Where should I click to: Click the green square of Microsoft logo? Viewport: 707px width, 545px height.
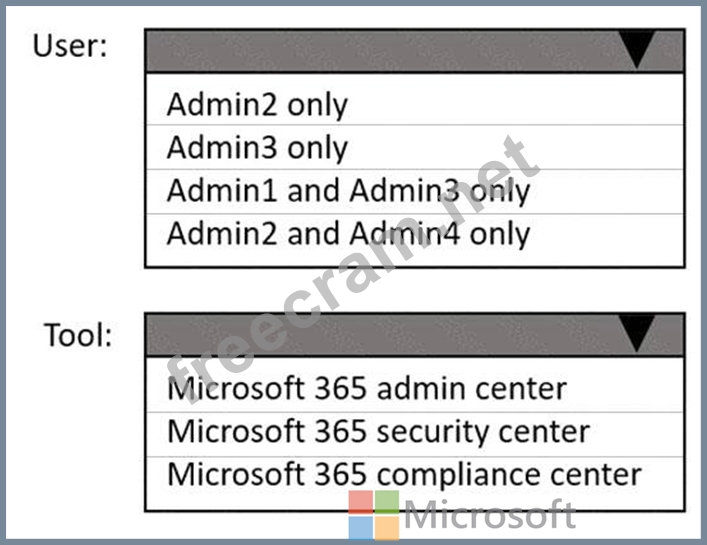[386, 503]
